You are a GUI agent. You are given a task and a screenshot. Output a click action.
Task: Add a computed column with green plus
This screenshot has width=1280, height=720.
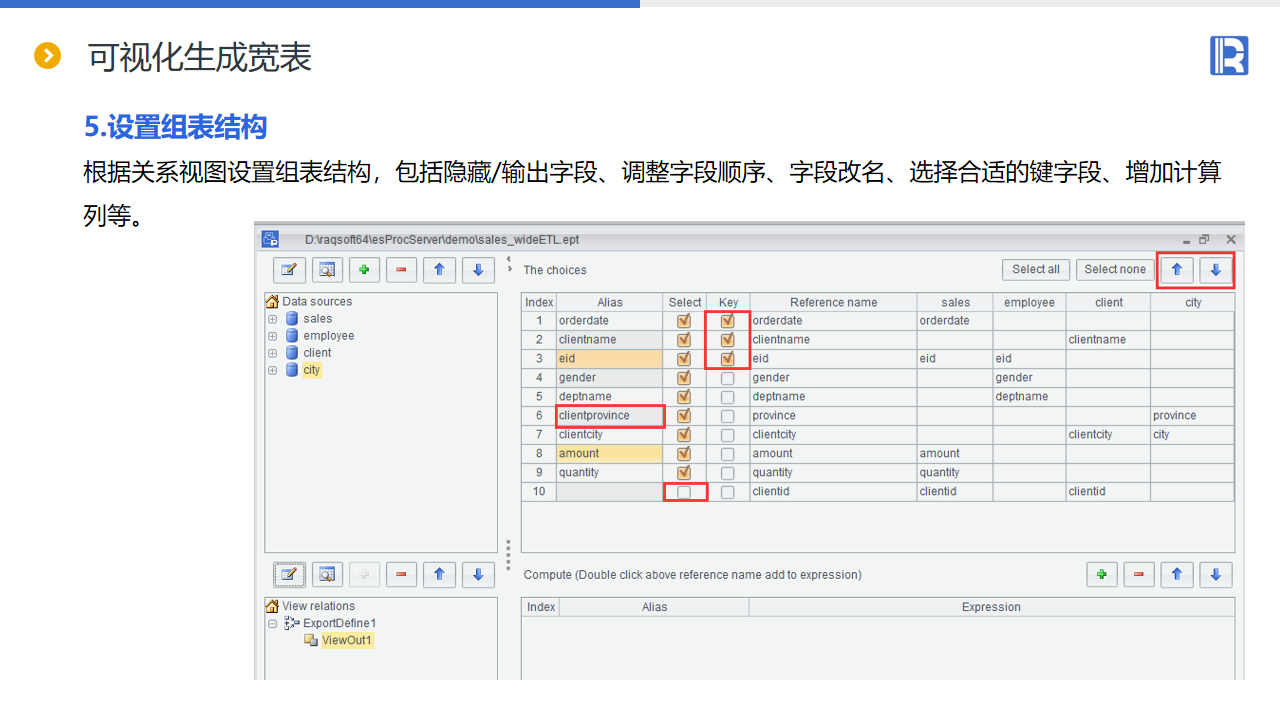coord(1102,574)
